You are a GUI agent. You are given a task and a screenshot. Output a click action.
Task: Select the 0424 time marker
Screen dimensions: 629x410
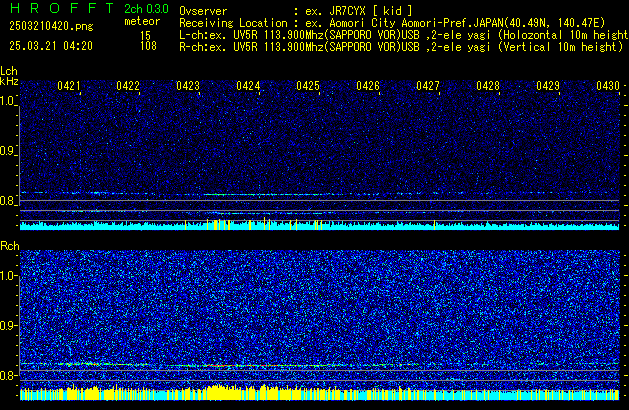click(248, 86)
